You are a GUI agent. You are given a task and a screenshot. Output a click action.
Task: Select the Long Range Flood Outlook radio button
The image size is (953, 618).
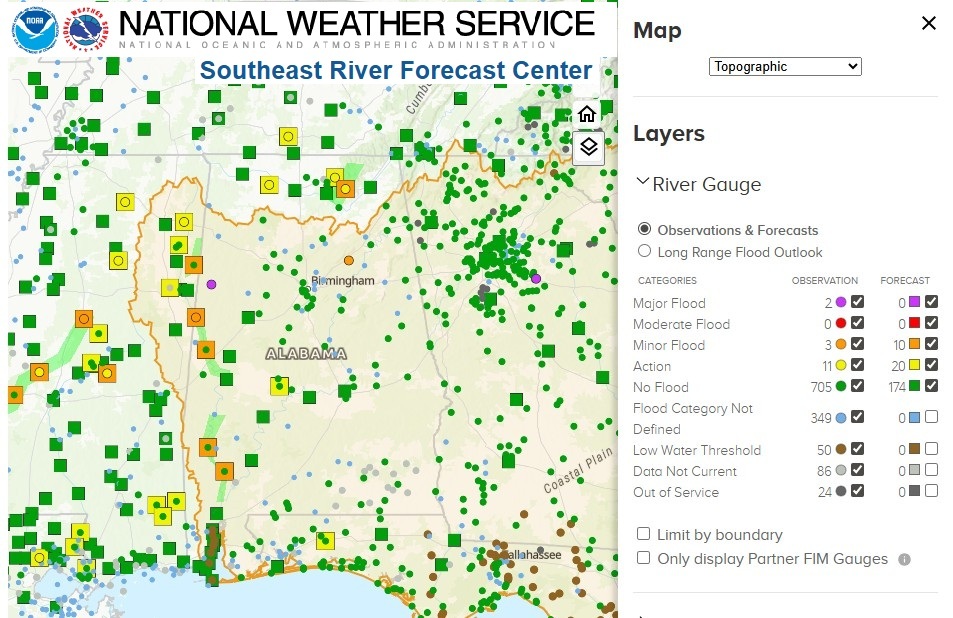point(644,252)
